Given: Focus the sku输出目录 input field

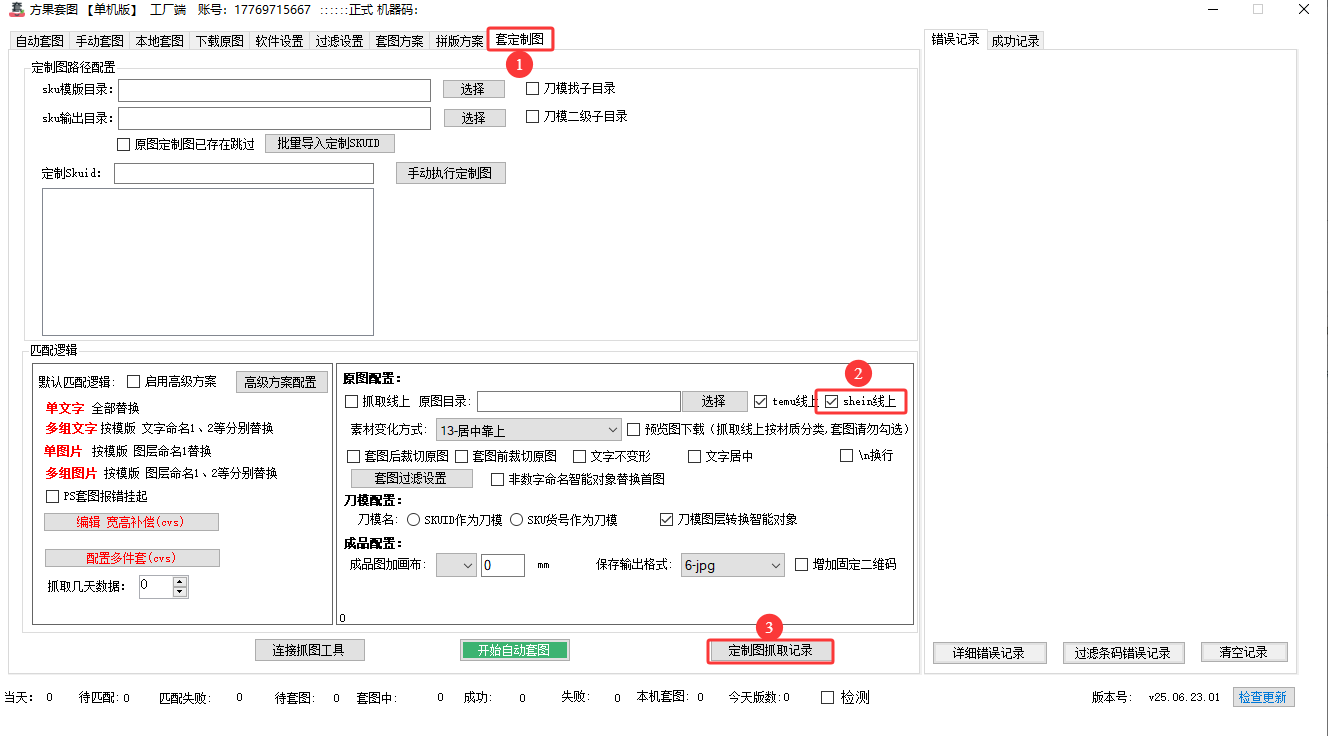Looking at the screenshot, I should [274, 118].
